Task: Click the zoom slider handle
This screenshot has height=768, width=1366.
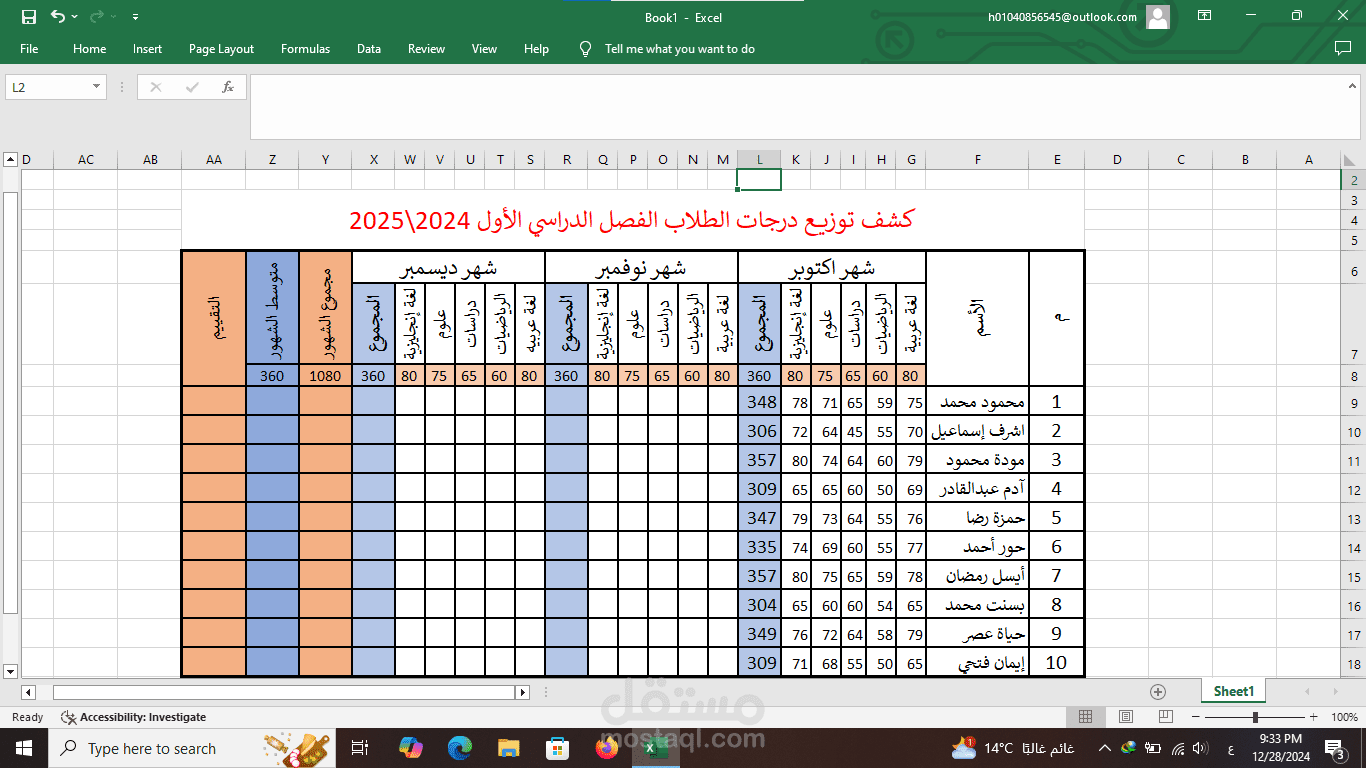Action: tap(1255, 717)
